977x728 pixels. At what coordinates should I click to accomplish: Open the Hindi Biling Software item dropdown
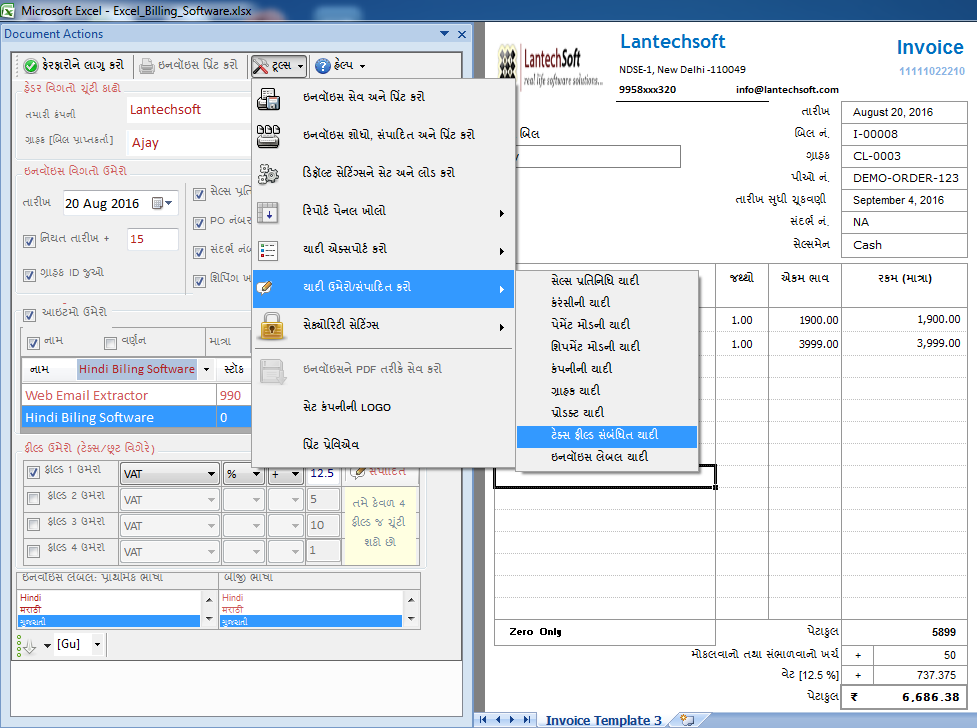[x=206, y=369]
